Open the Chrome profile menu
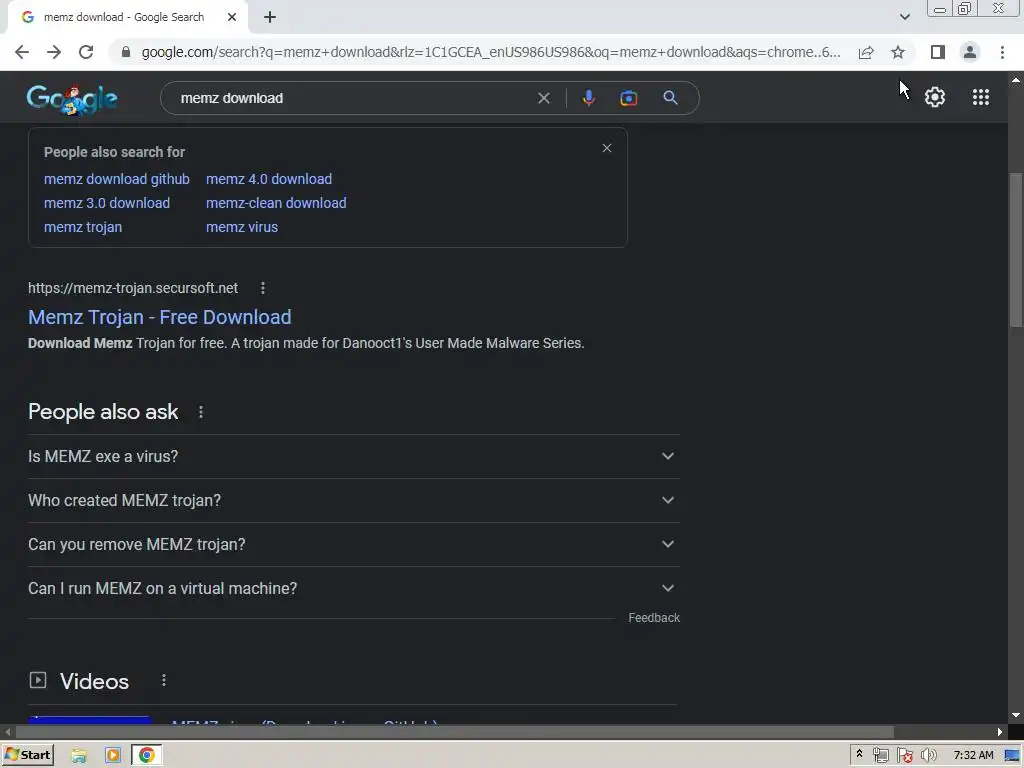The image size is (1024, 768). coord(970,52)
